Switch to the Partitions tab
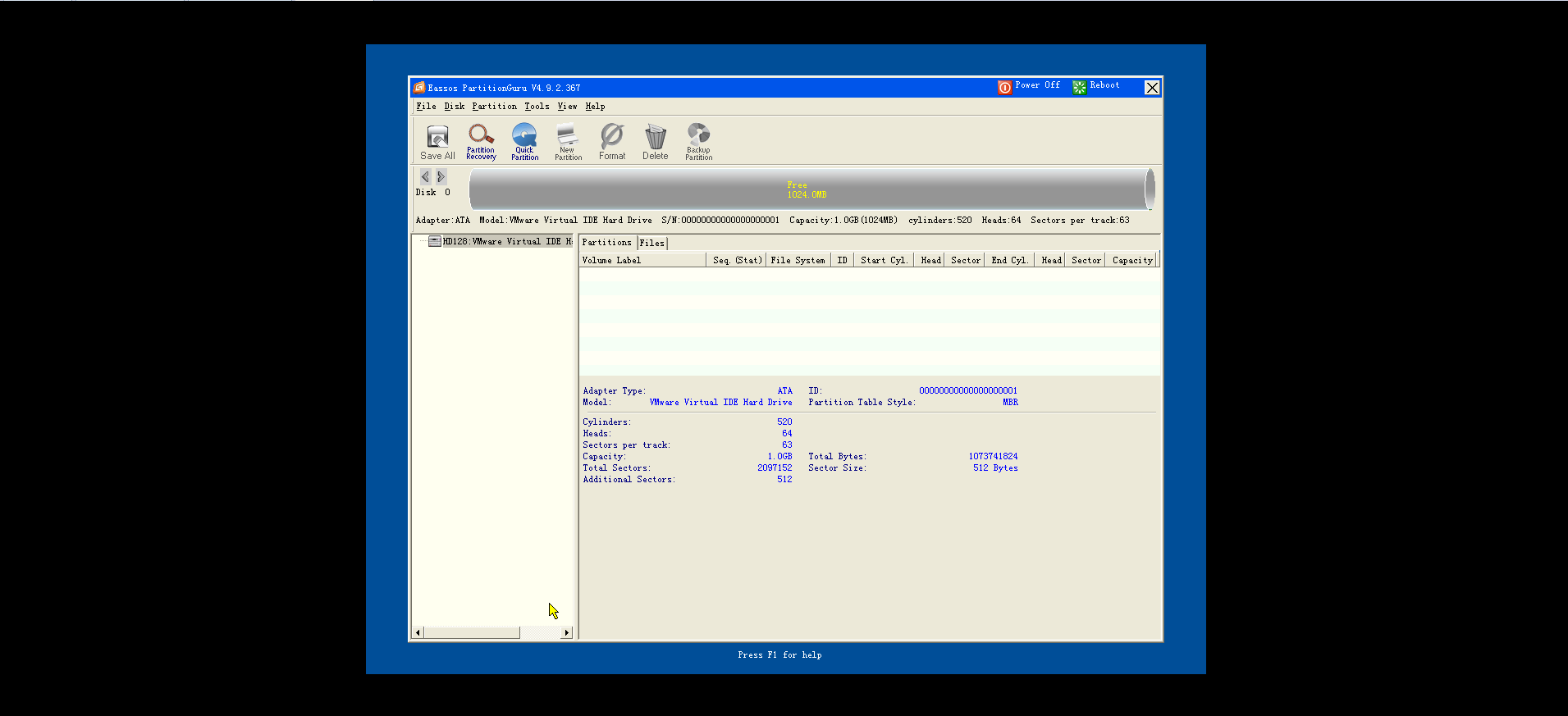This screenshot has width=1568, height=716. click(606, 242)
